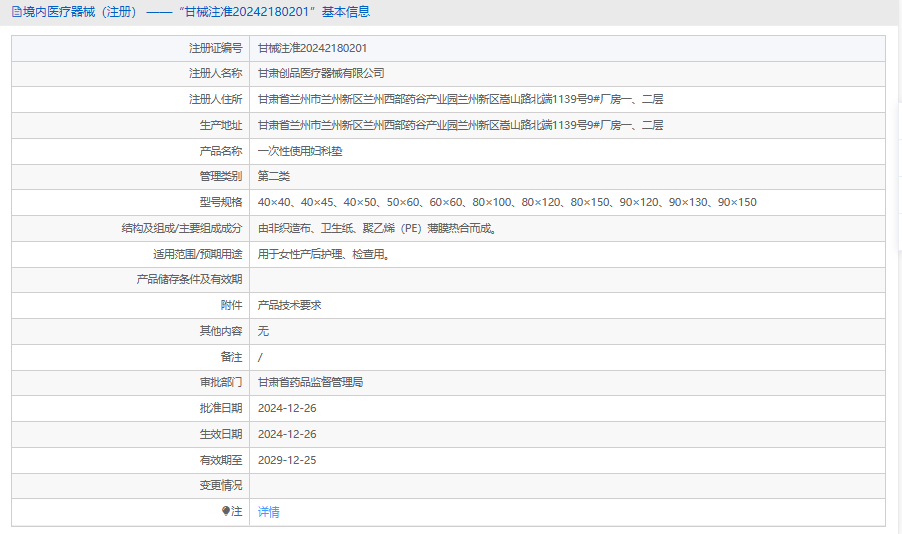Image resolution: width=902 pixels, height=534 pixels.
Task: Click the document icon before 境内医疗器械 title
Action: 16,12
